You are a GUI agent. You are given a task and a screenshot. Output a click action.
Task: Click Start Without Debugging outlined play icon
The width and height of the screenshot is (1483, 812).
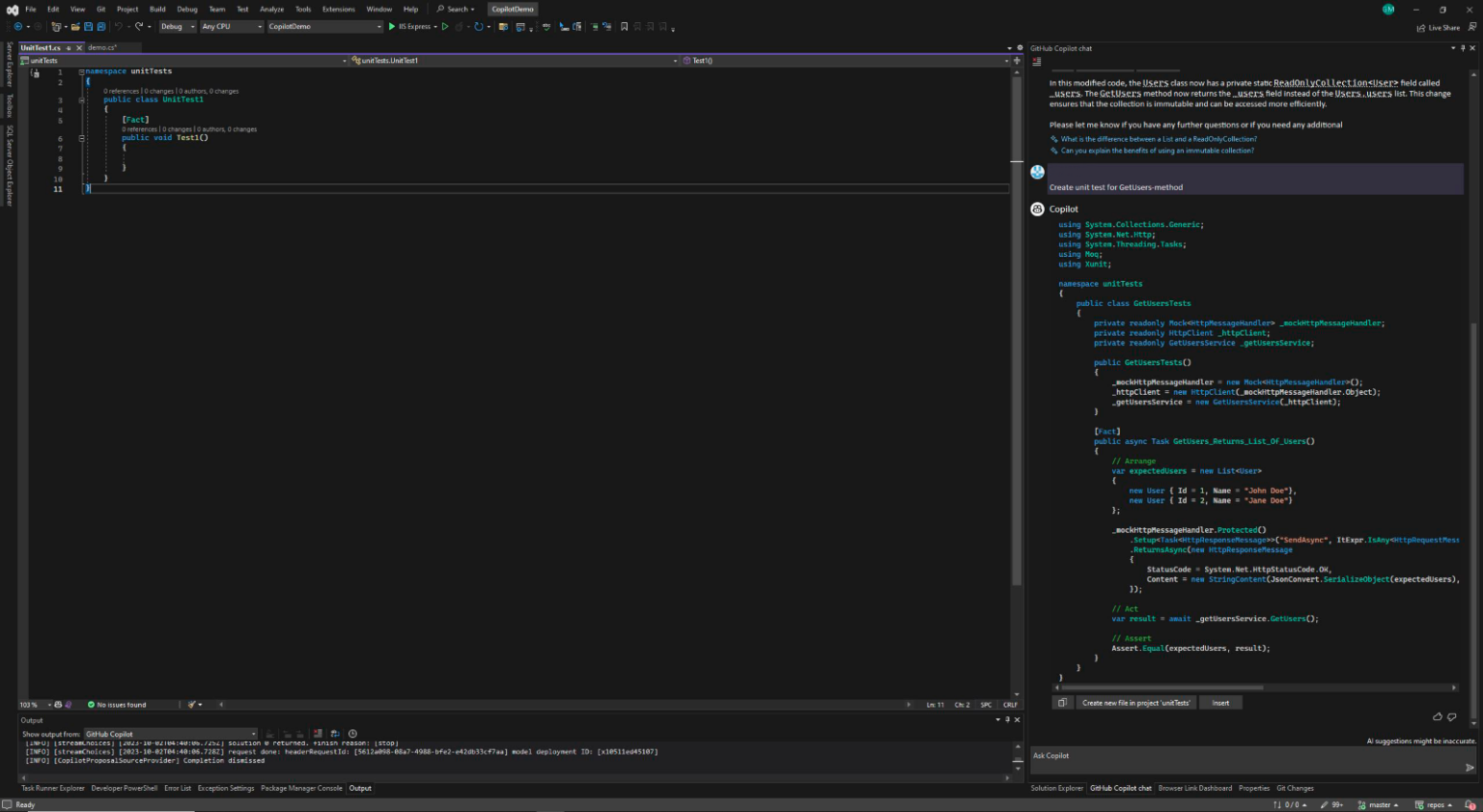coord(445,26)
